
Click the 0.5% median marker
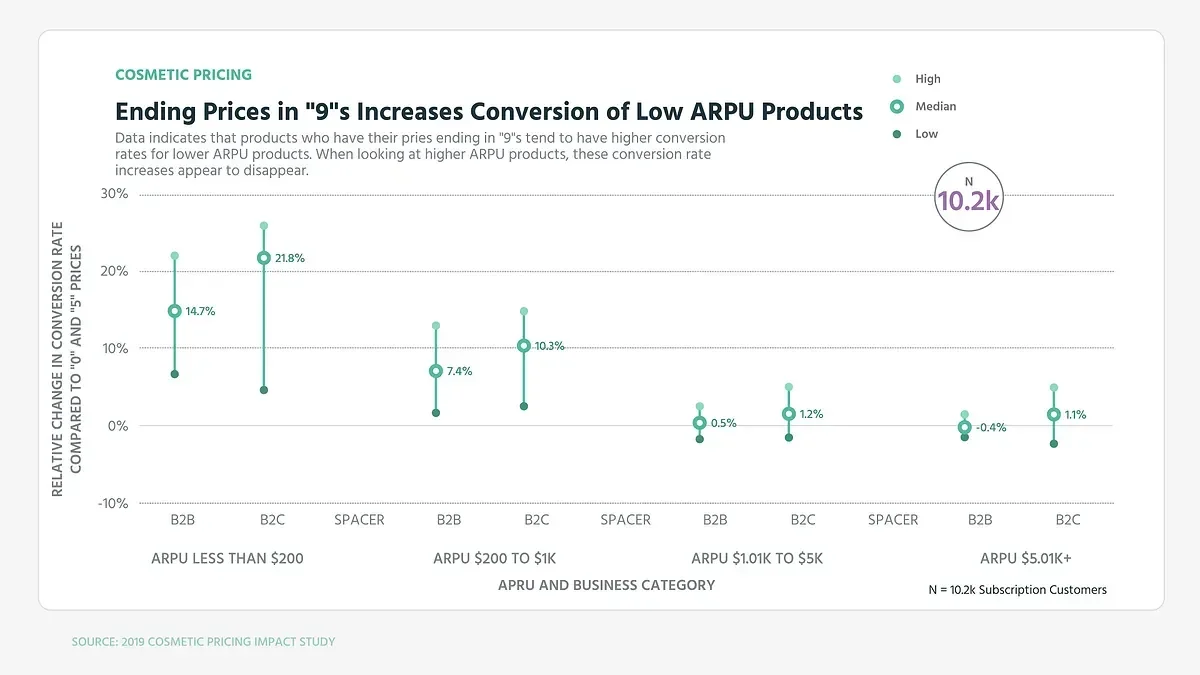[700, 423]
